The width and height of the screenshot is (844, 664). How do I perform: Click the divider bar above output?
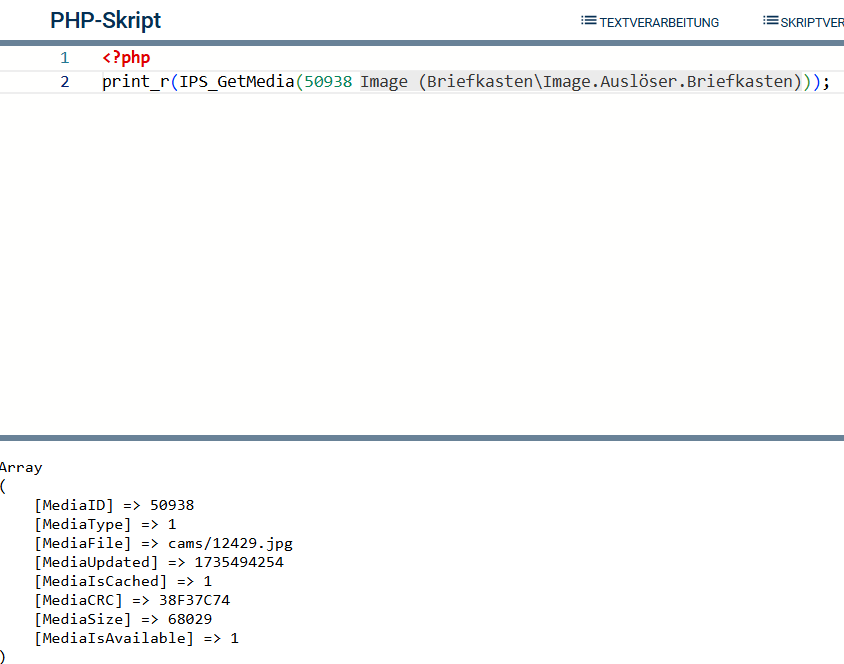422,438
